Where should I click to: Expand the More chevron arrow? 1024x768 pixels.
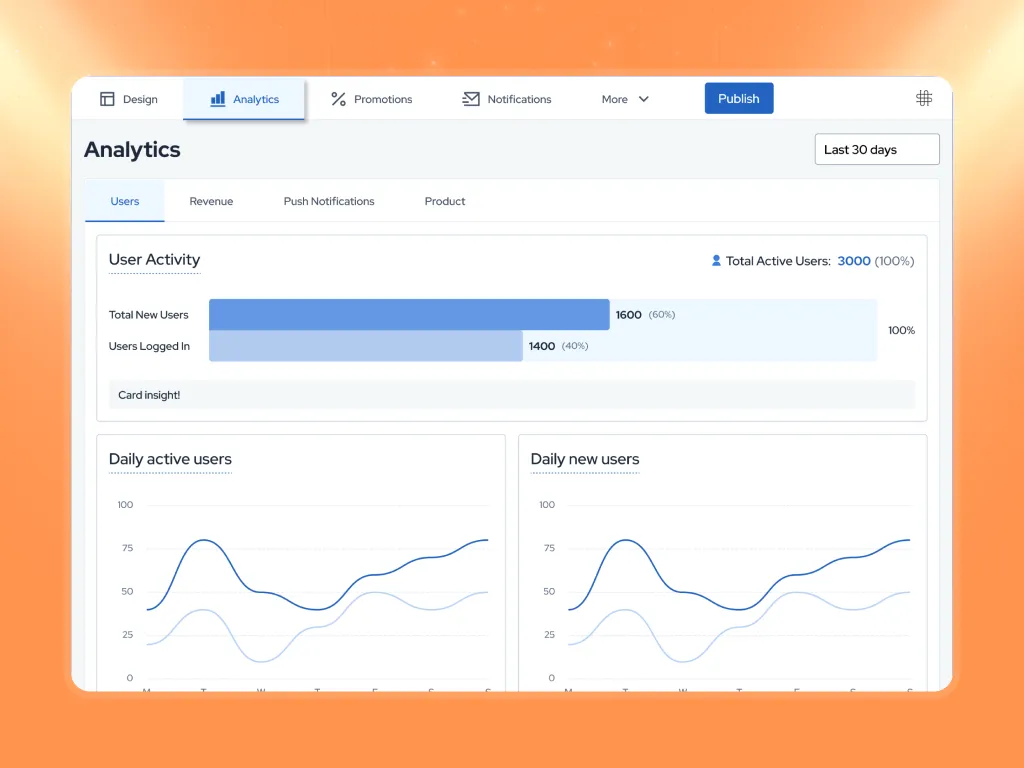[643, 99]
